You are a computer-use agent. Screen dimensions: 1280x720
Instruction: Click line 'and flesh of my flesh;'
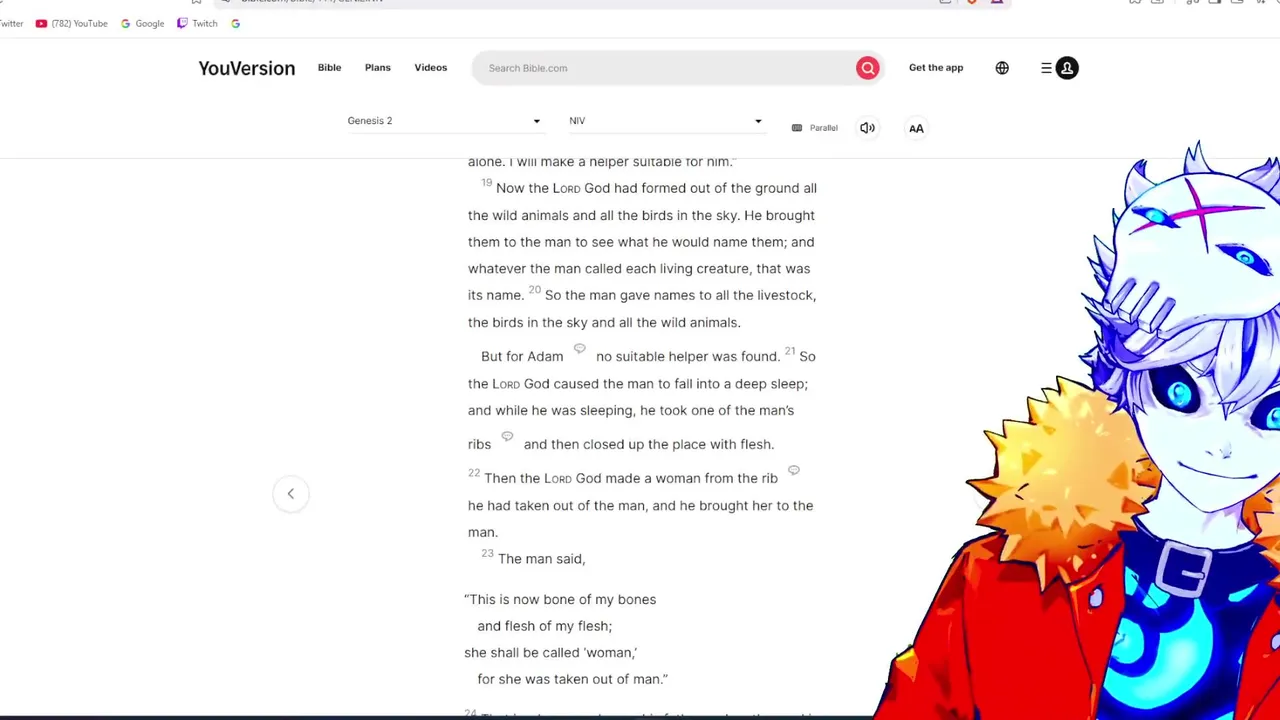544,626
